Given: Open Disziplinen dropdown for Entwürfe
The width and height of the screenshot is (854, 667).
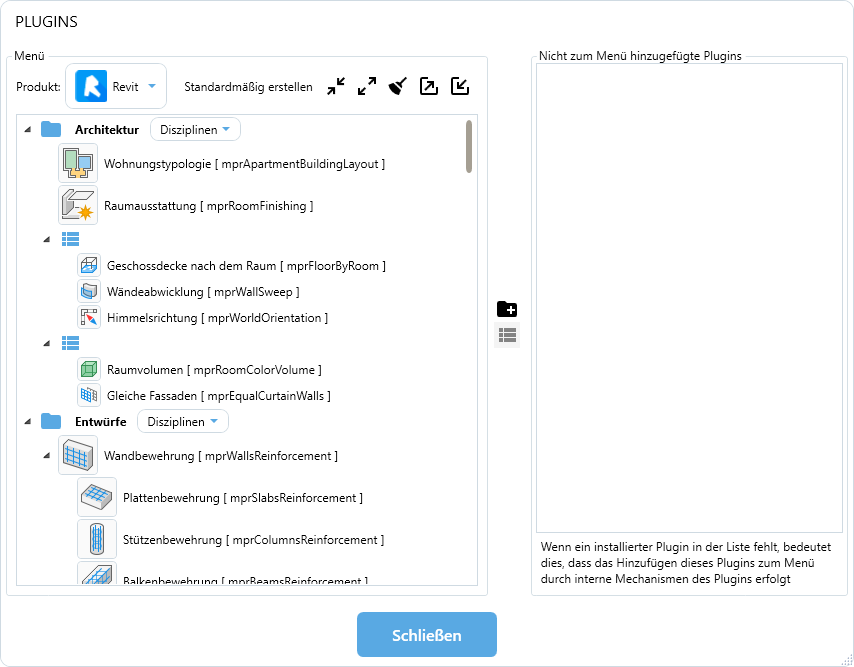Looking at the screenshot, I should point(182,422).
